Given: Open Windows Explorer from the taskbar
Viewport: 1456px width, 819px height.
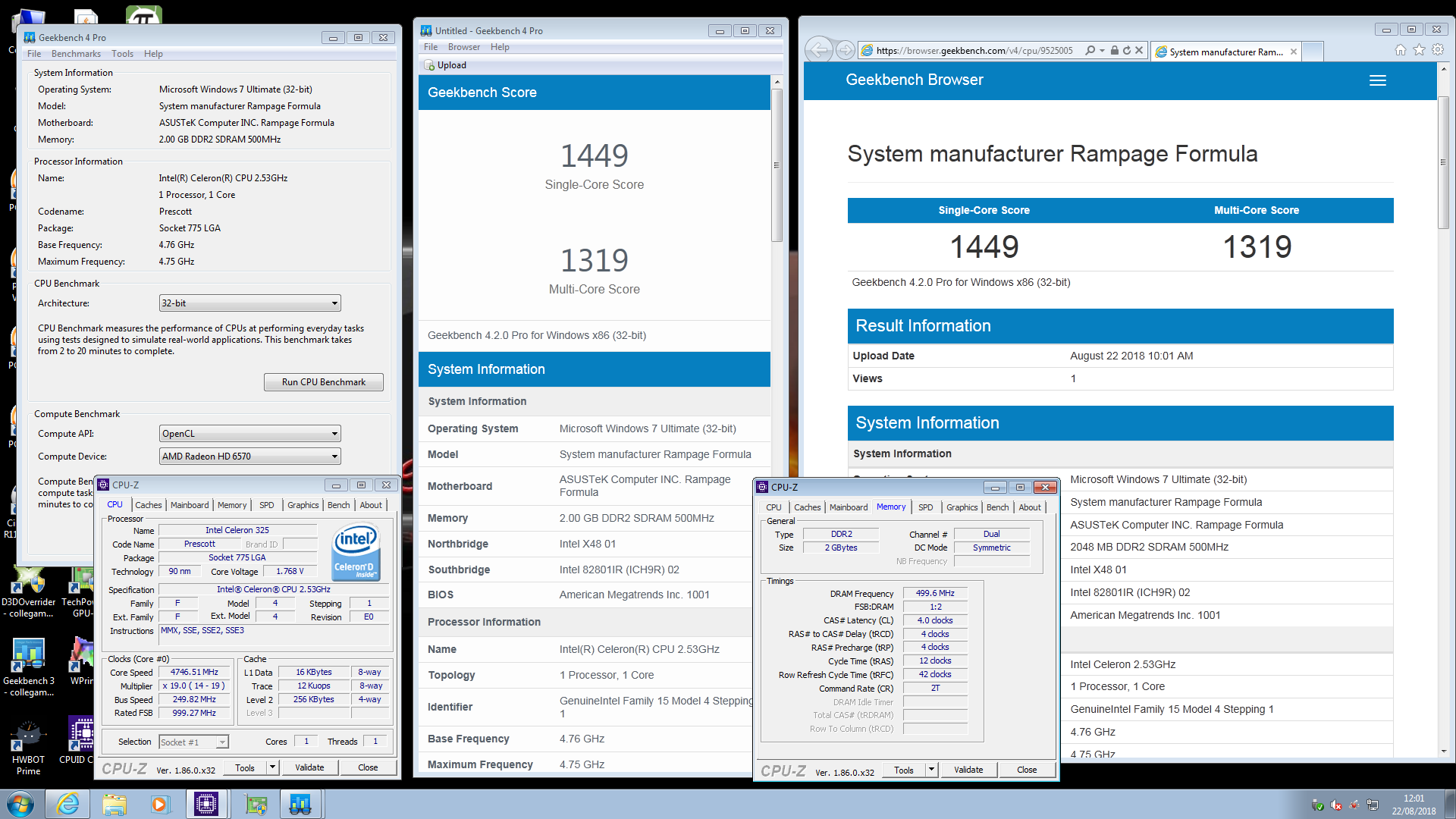Looking at the screenshot, I should [x=115, y=804].
